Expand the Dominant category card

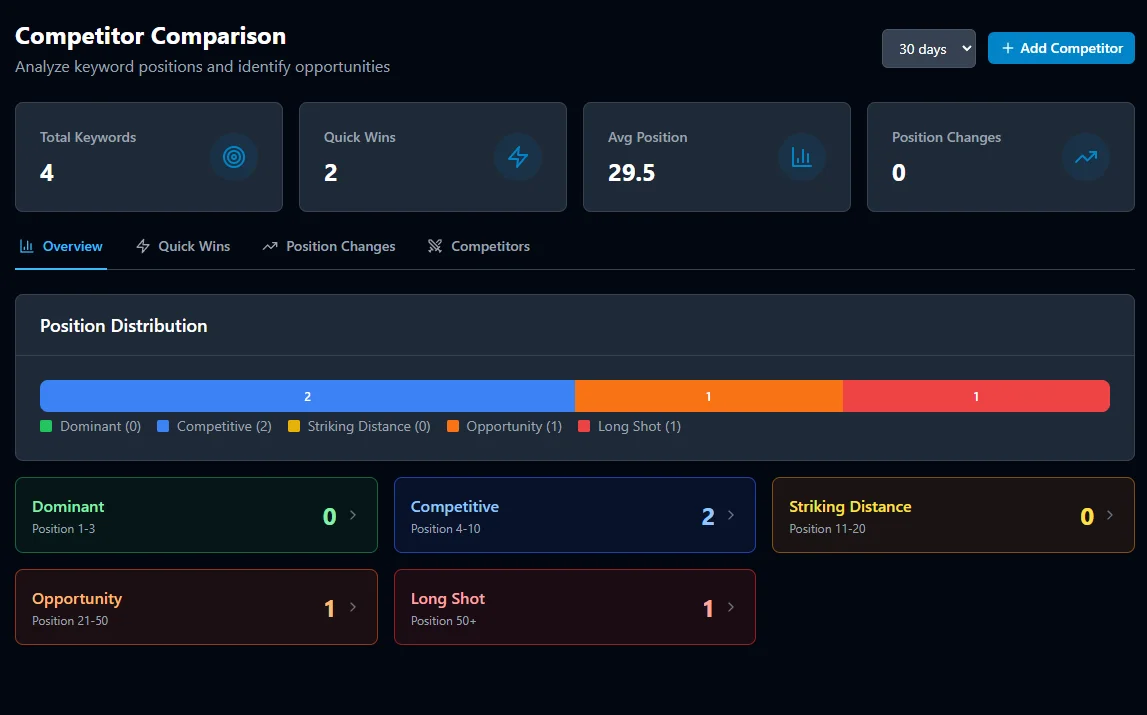(x=196, y=515)
